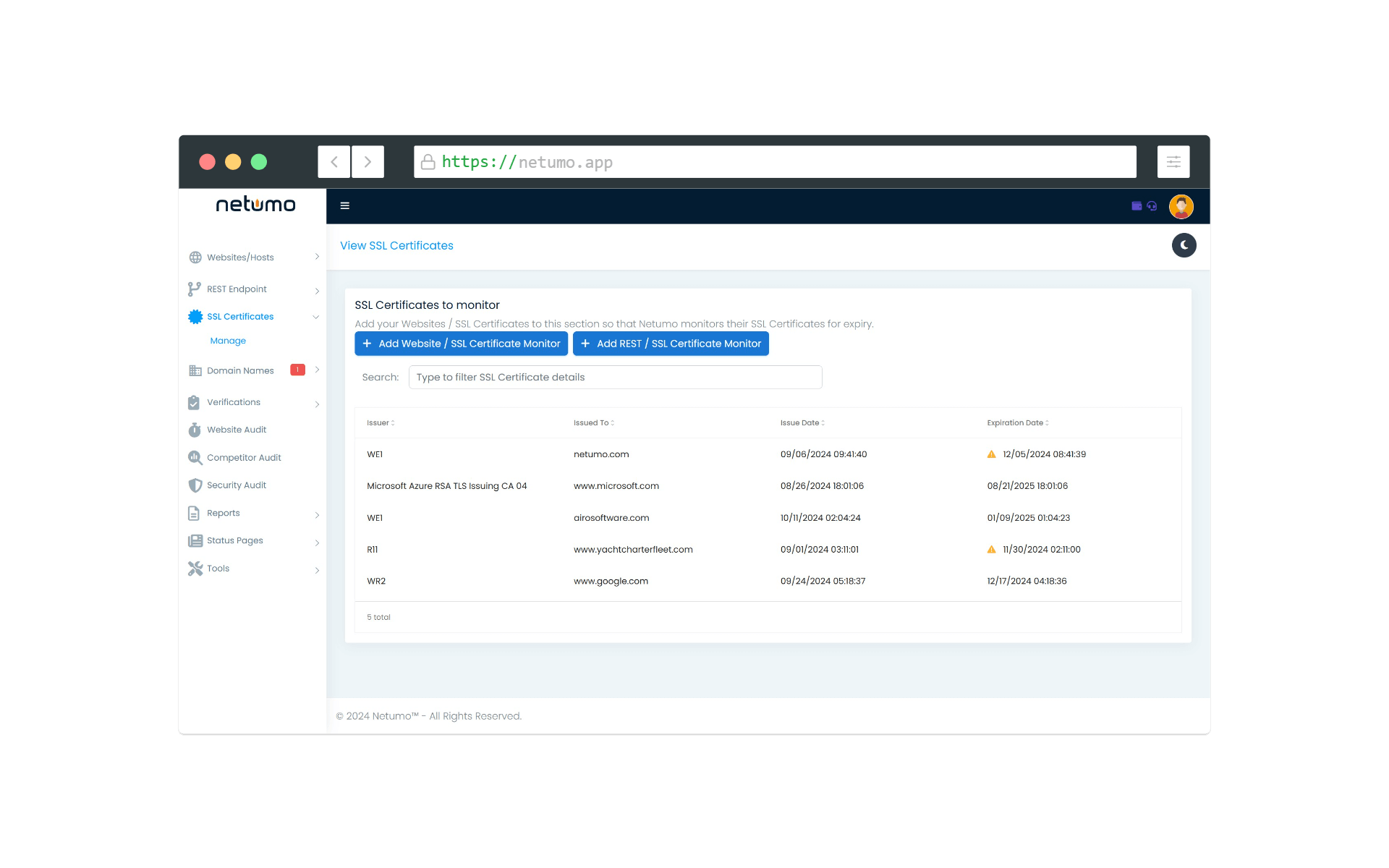Click the WR2 issuer cell
The height and width of the screenshot is (868, 1389).
click(x=376, y=582)
